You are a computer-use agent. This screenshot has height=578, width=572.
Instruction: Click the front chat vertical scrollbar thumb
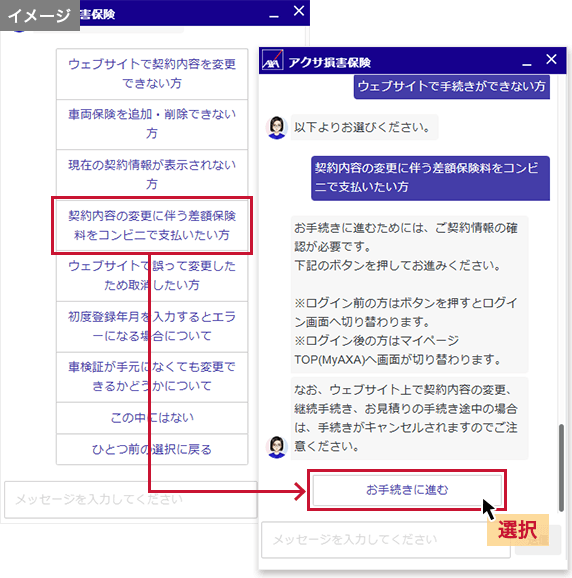pyautogui.click(x=561, y=467)
